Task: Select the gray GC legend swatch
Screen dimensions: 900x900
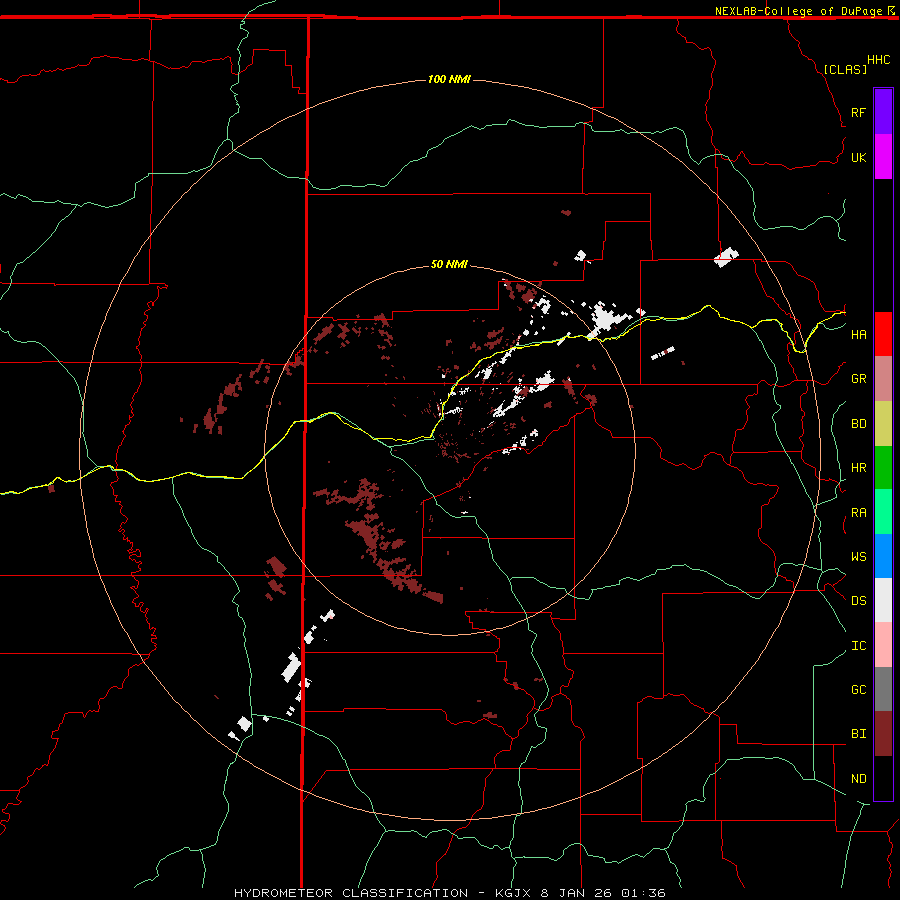Action: pyautogui.click(x=883, y=689)
